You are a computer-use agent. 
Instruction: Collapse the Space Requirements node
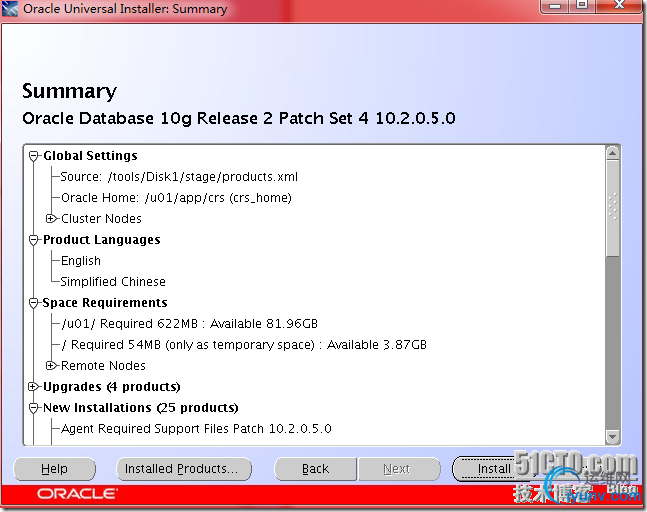tap(34, 303)
